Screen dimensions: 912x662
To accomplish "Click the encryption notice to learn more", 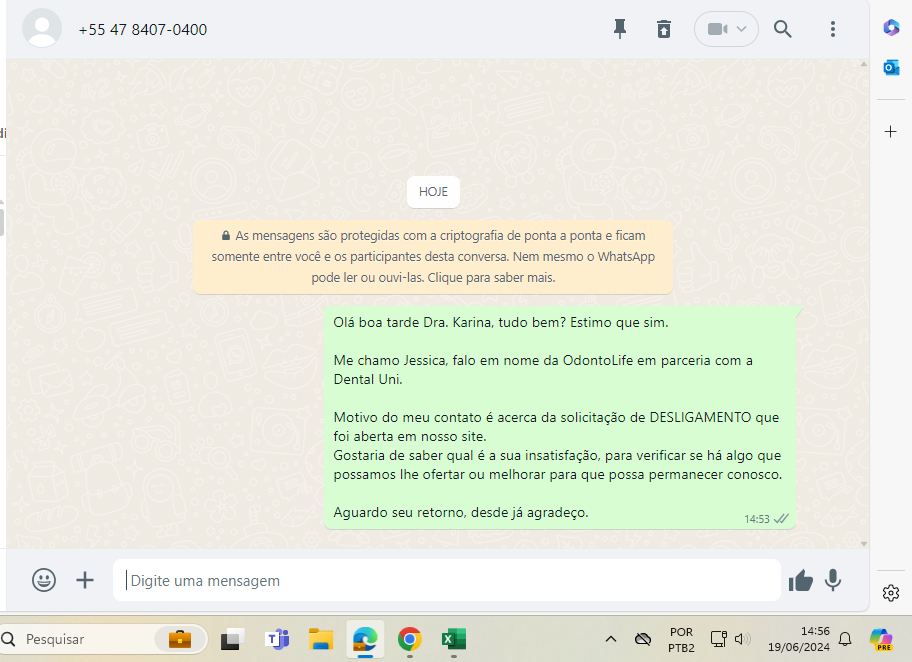I will (433, 257).
